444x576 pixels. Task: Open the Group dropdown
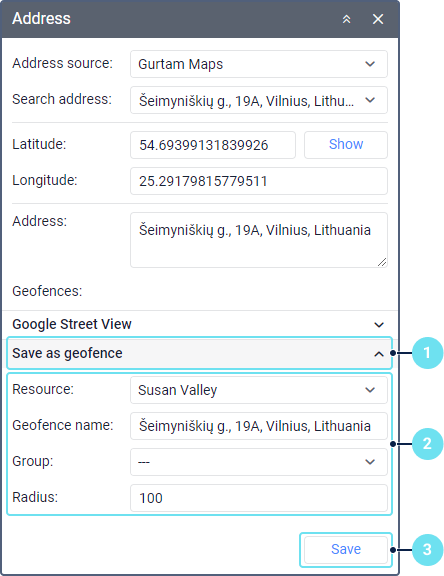pos(259,462)
